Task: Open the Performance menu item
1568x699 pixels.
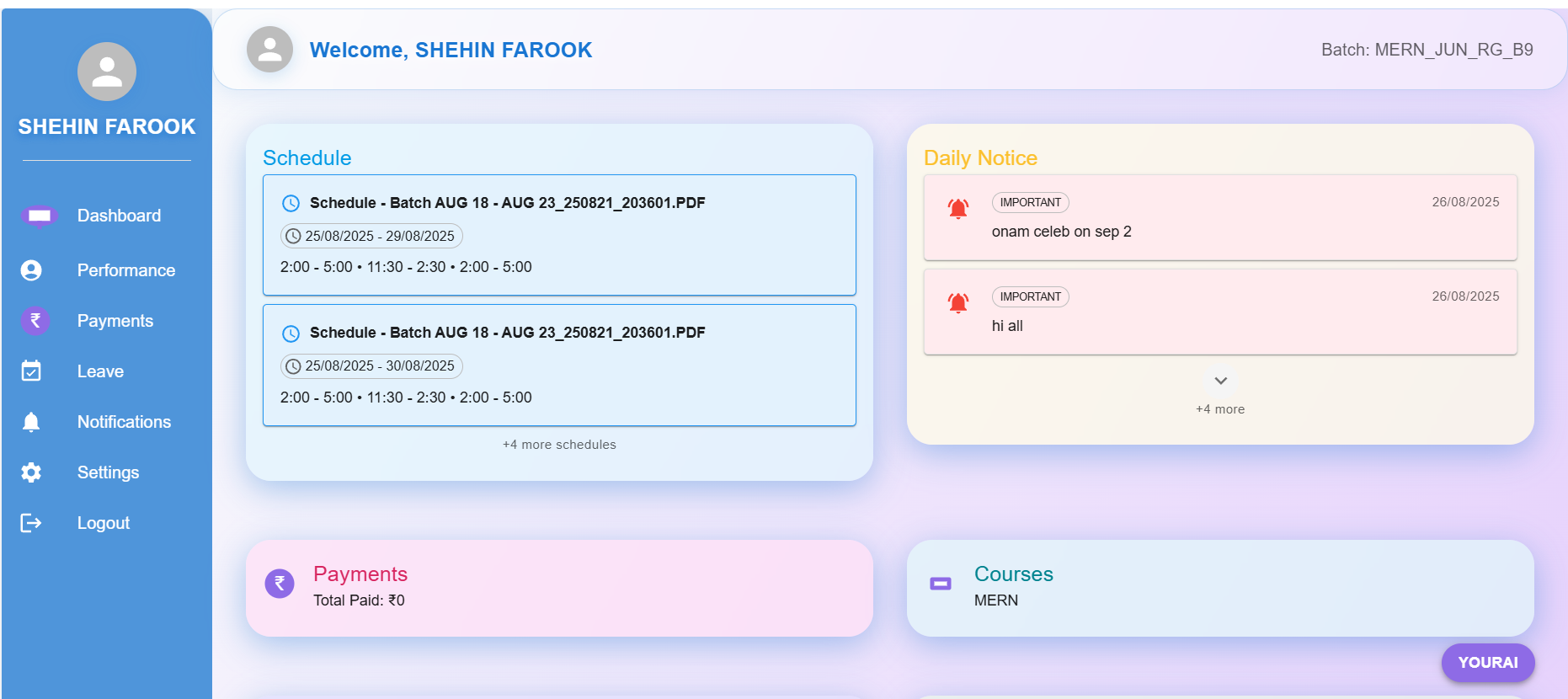Action: tap(126, 270)
